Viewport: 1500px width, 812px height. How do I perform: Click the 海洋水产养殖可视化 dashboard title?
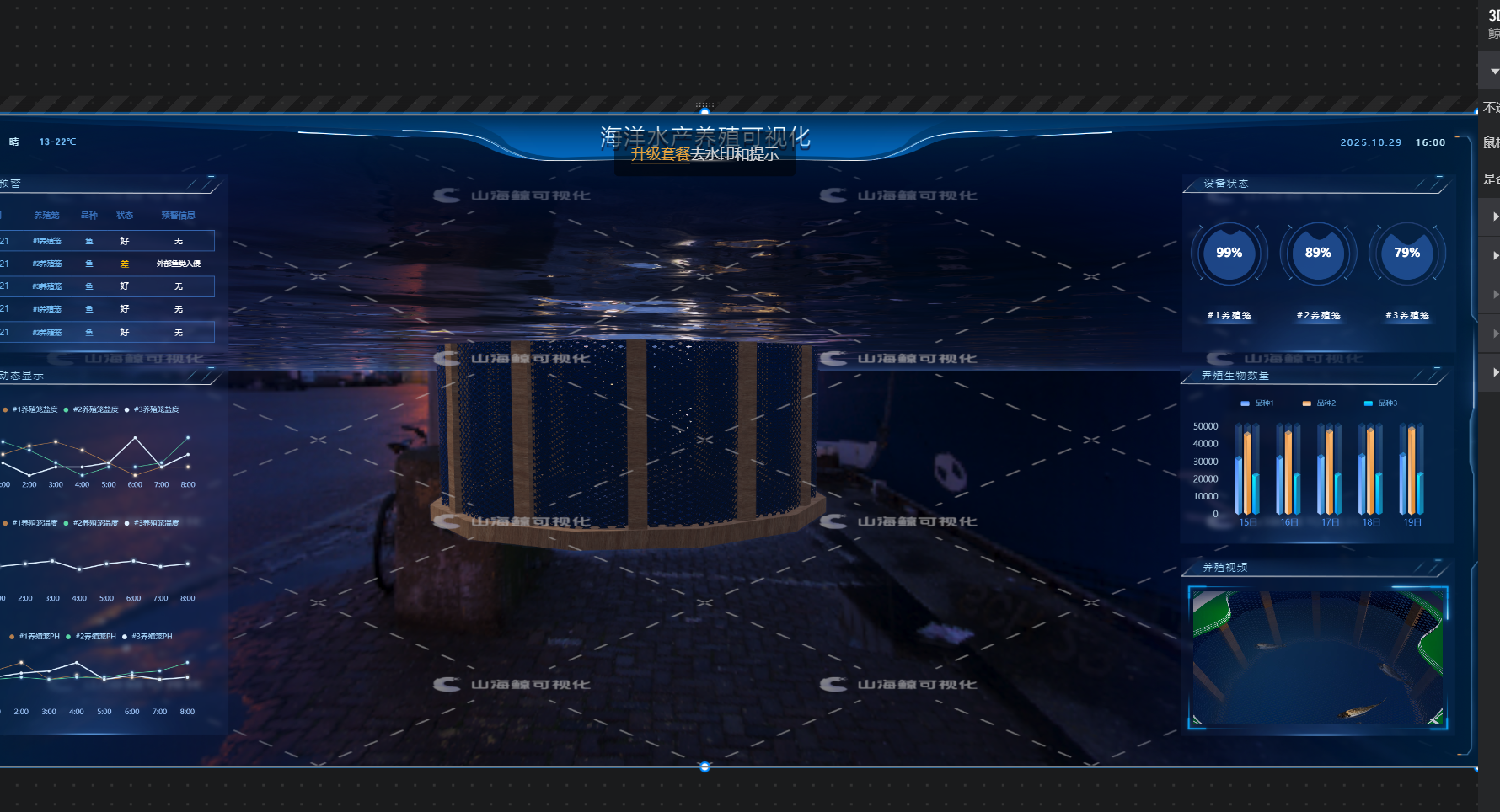(x=704, y=136)
